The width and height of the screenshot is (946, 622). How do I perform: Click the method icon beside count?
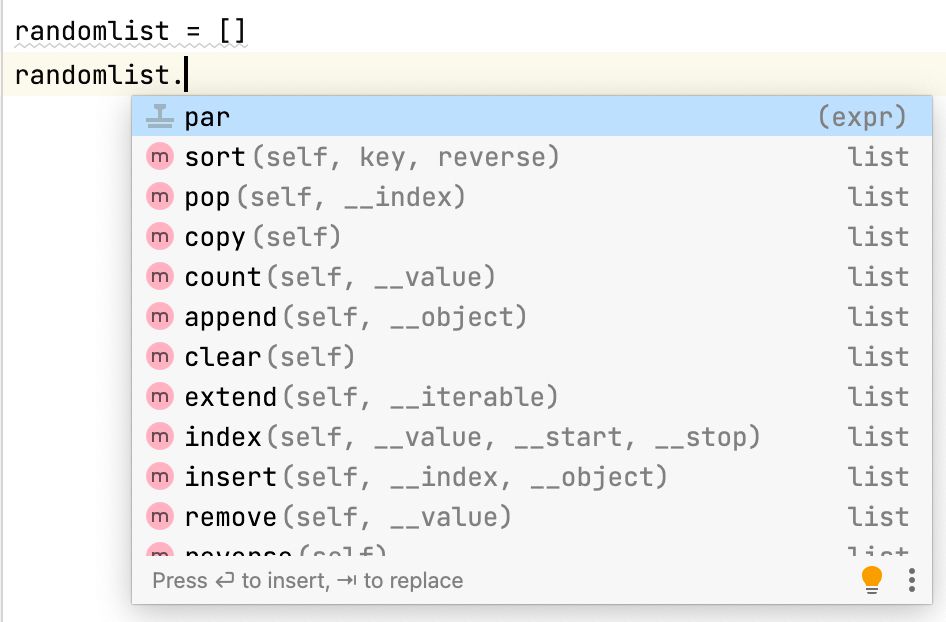(160, 276)
